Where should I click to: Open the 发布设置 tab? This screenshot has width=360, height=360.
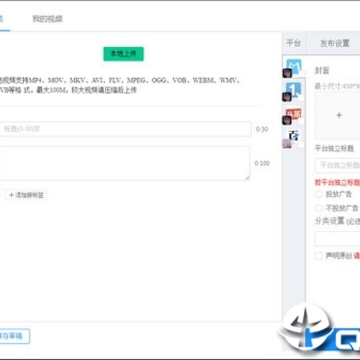click(x=335, y=43)
